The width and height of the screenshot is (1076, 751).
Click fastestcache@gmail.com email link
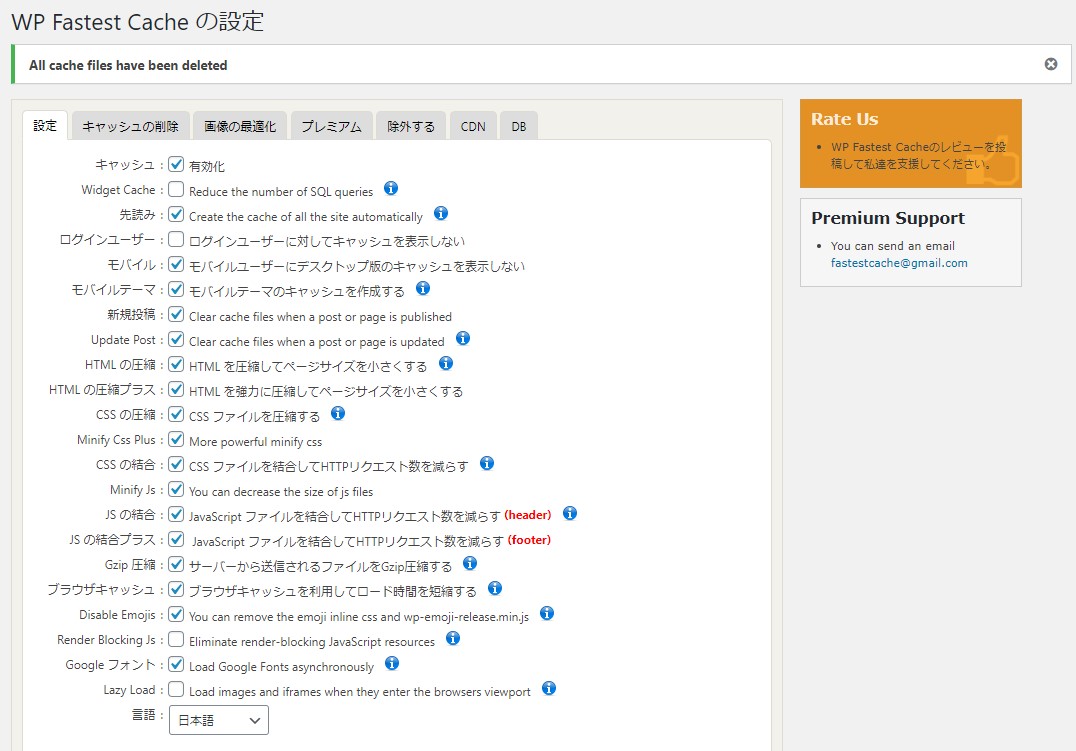(x=899, y=263)
